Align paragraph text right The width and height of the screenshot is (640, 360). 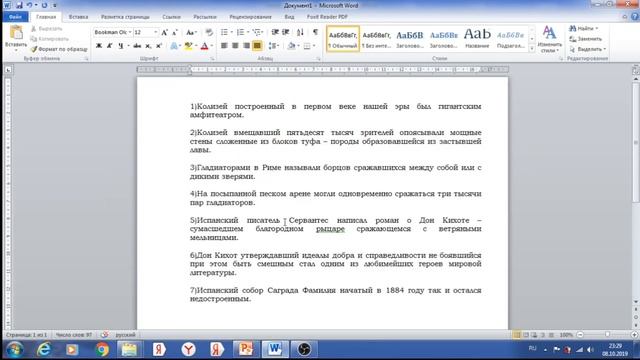coord(246,46)
